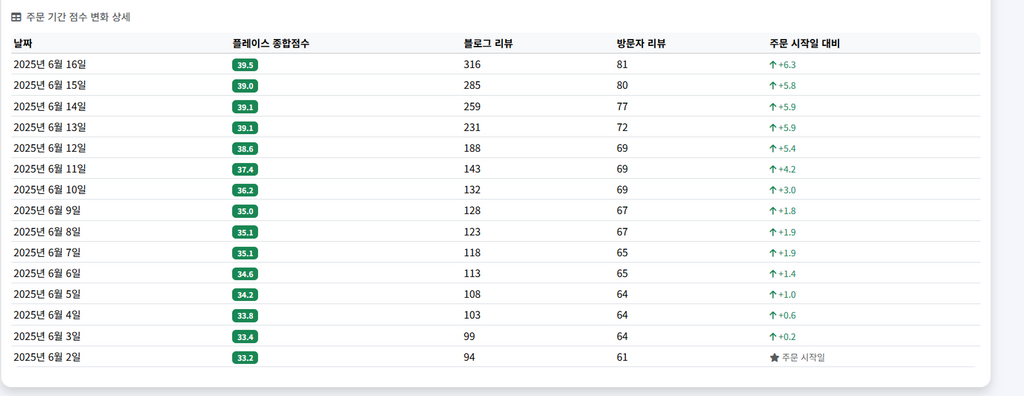Select the blog review count 108

coord(472,295)
